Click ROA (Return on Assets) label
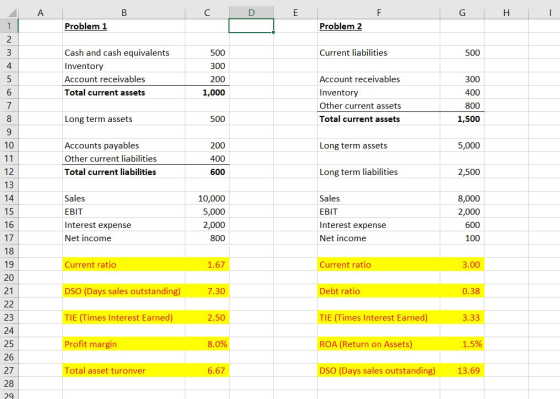 click(x=366, y=344)
